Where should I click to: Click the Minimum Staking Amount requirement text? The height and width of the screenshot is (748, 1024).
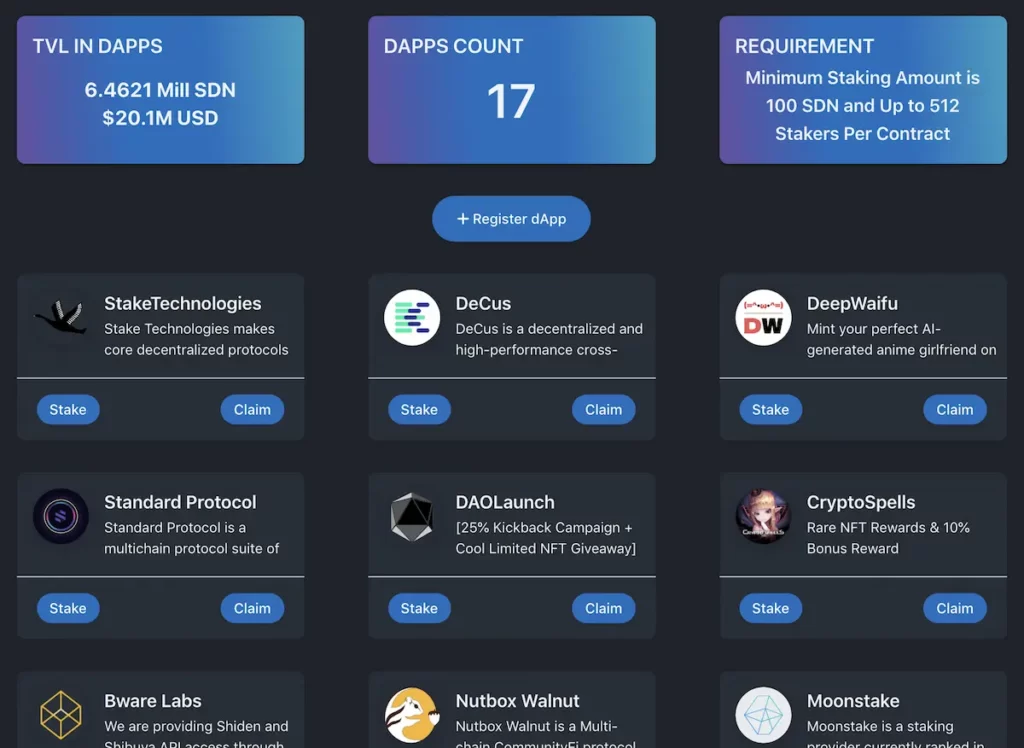(x=863, y=106)
